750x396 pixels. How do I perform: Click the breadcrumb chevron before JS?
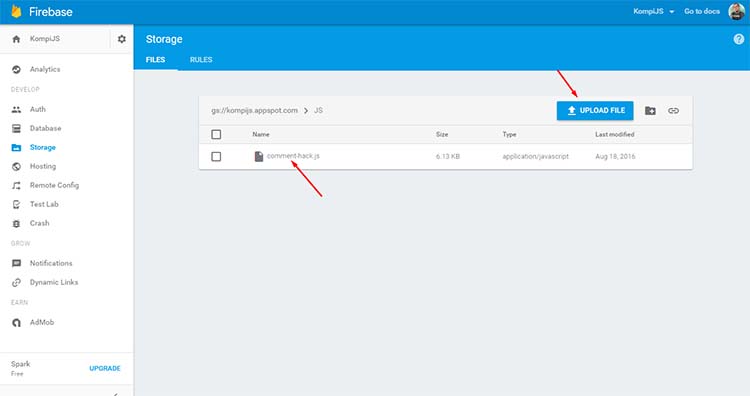point(306,110)
